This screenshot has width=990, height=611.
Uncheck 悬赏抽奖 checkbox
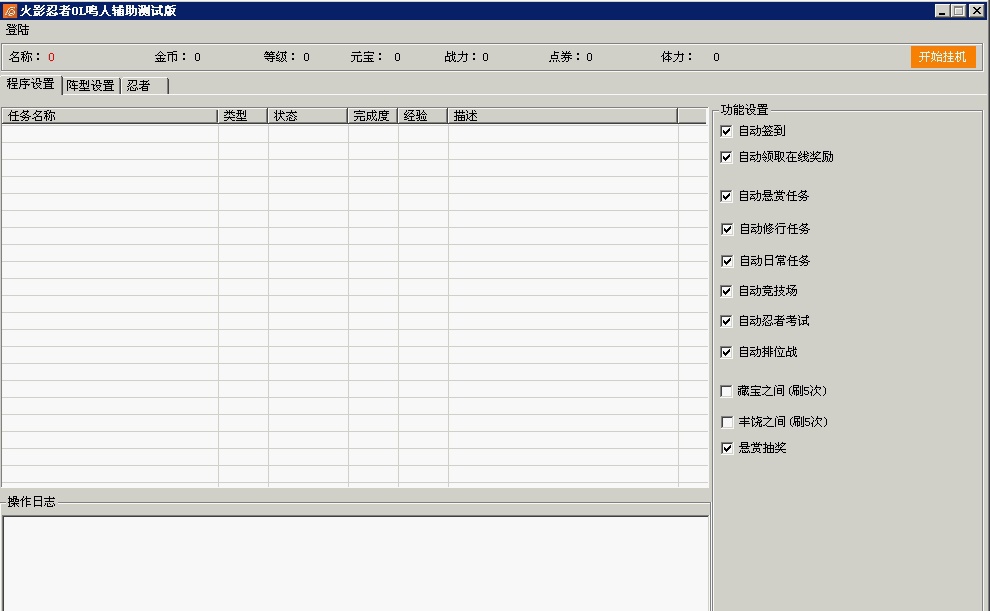(727, 448)
